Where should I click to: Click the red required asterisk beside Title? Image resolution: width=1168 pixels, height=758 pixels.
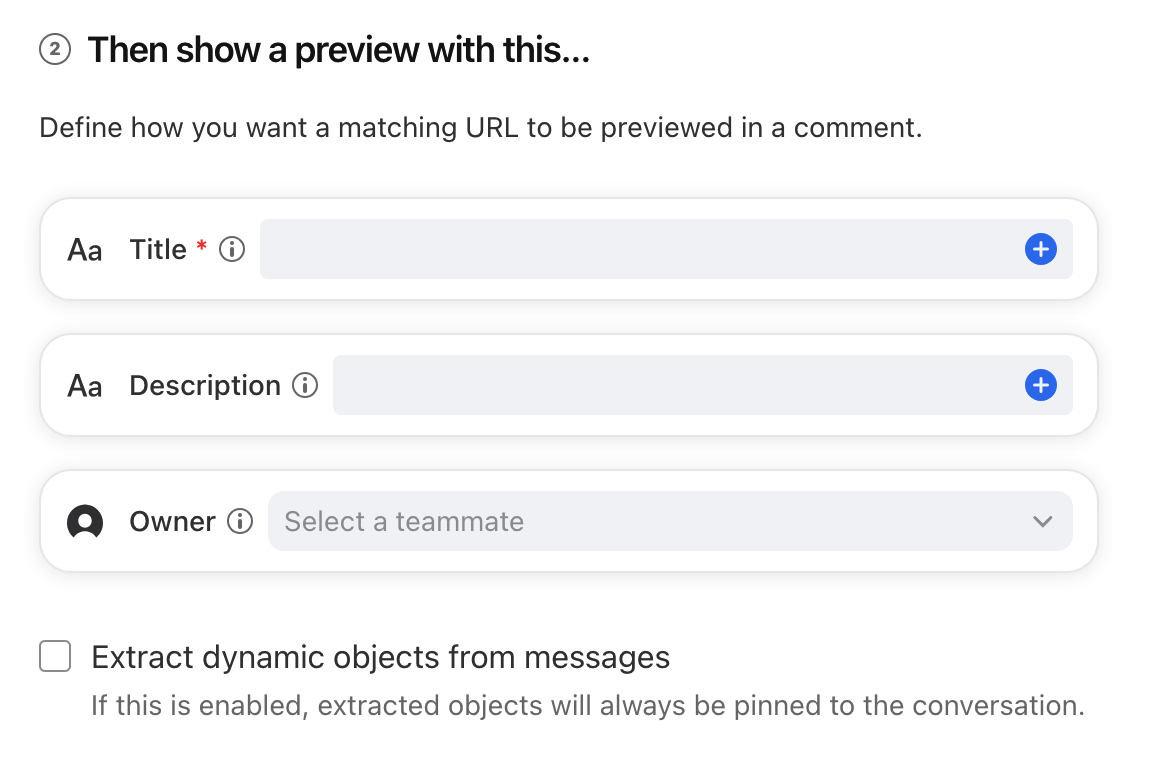201,244
